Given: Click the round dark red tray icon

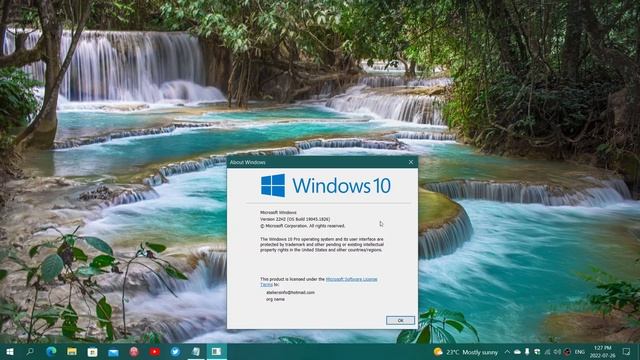Looking at the screenshot, I should coord(567,352).
